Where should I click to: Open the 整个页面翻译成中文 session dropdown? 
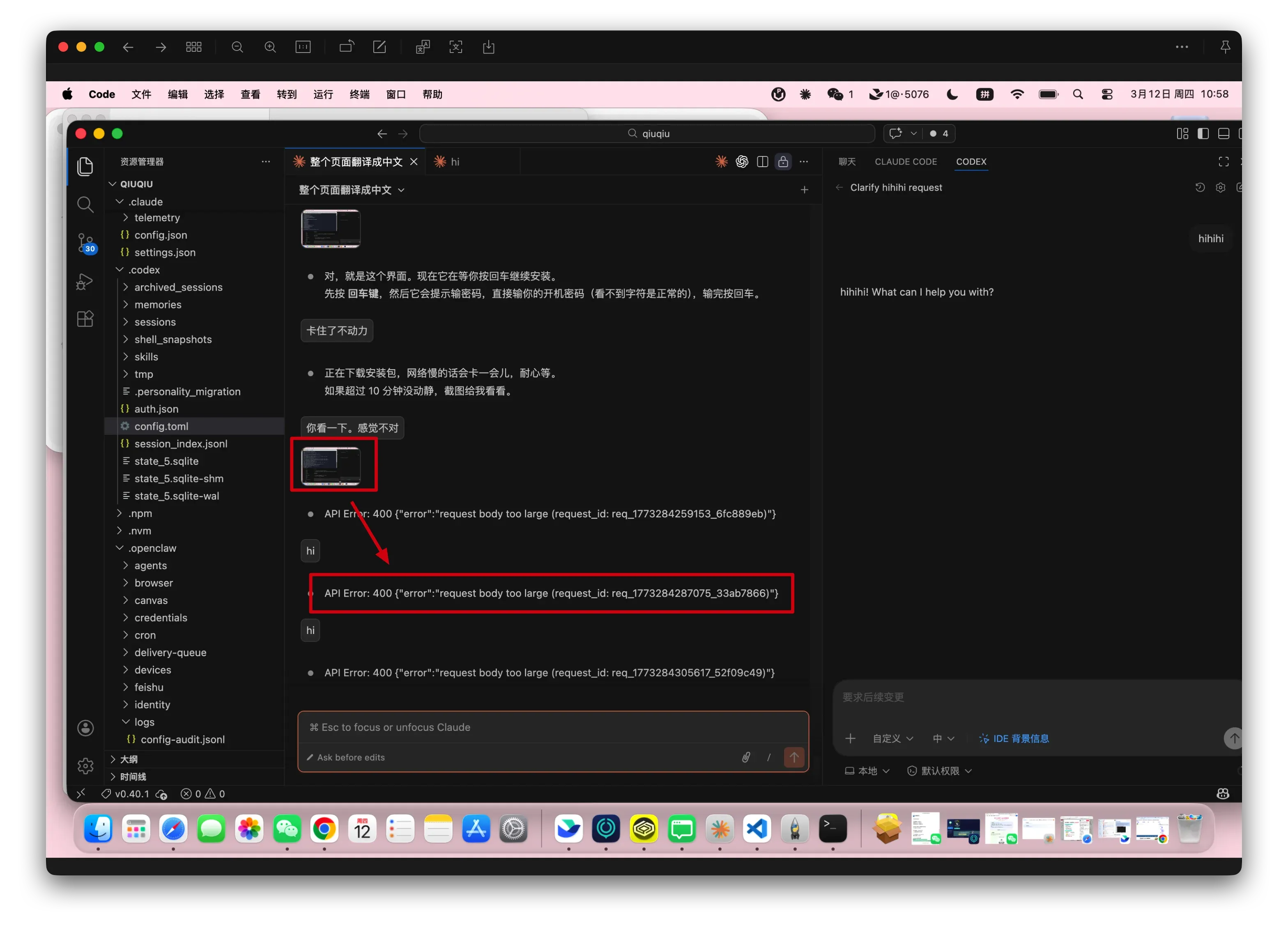click(352, 190)
